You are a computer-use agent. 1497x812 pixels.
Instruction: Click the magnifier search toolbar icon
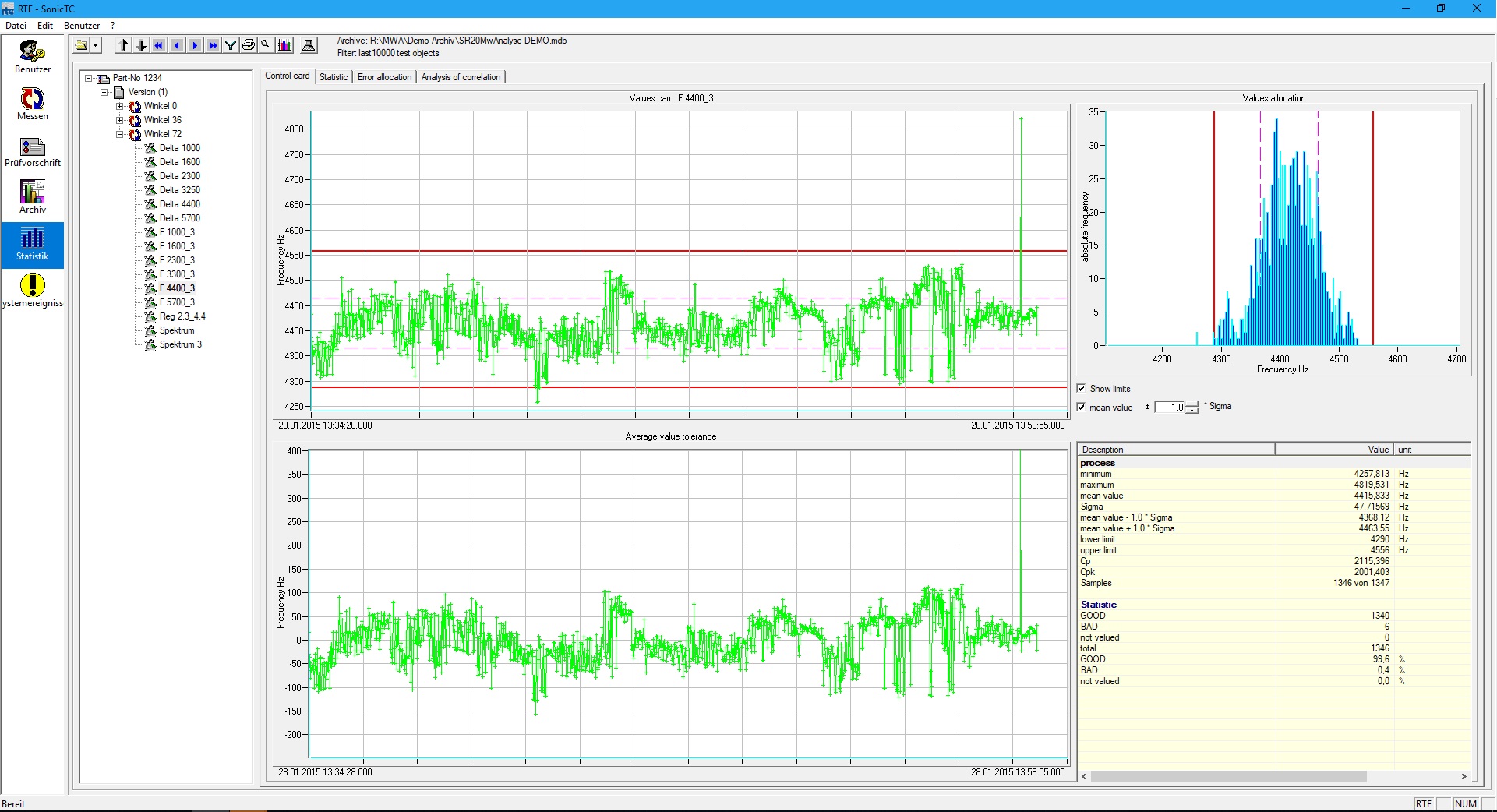pyautogui.click(x=266, y=44)
